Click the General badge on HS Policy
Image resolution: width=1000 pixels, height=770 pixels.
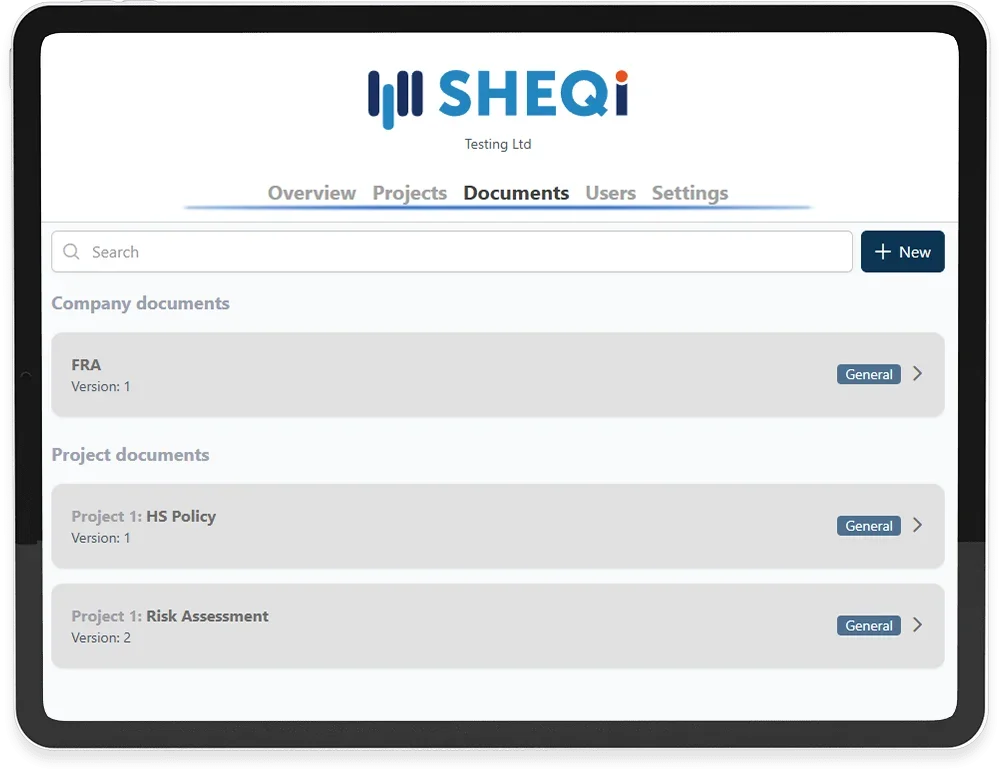tap(868, 526)
